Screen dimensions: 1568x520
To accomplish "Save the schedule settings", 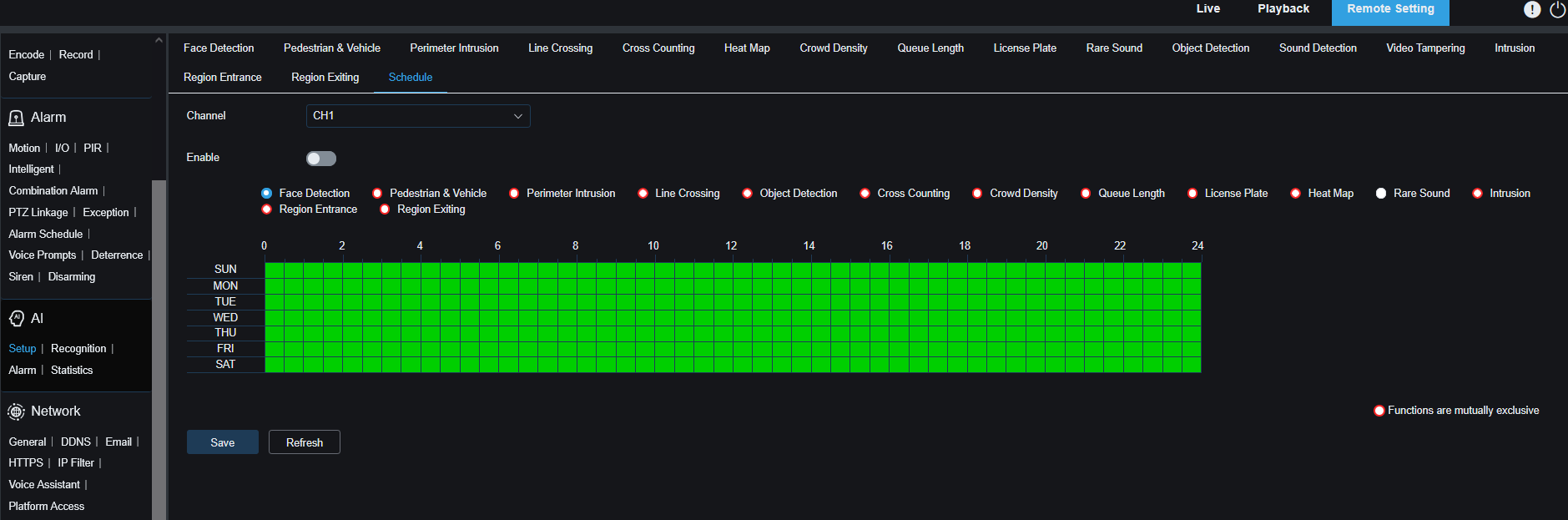I will [x=223, y=442].
